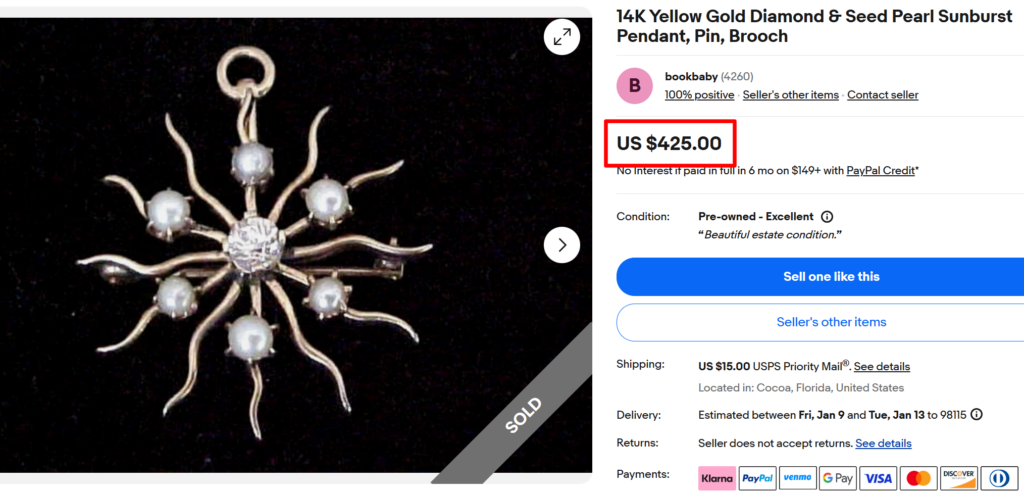Open the bookbaby seller avatar
Screen dimensions: 1024x494
635,86
